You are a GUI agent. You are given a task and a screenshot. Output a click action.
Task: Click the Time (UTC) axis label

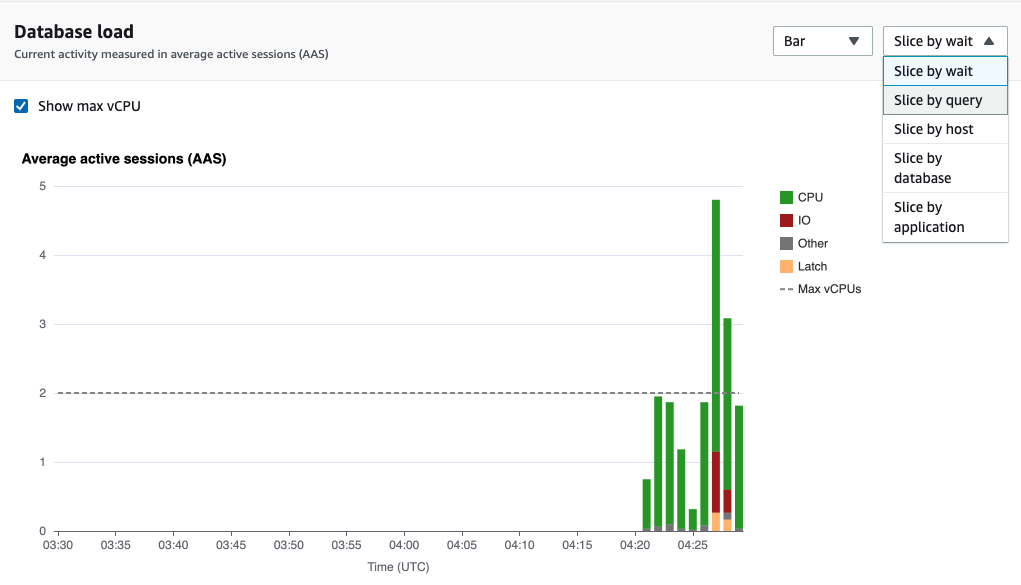pyautogui.click(x=400, y=566)
